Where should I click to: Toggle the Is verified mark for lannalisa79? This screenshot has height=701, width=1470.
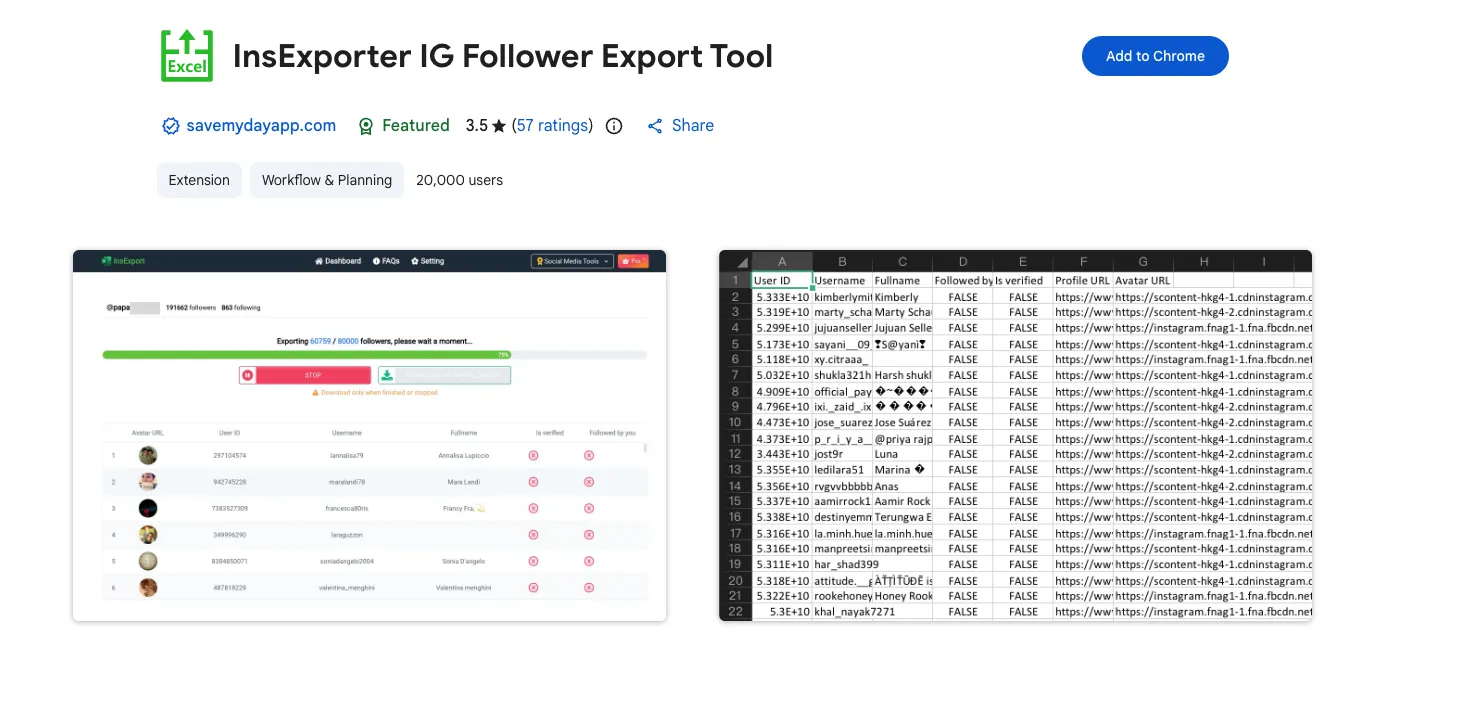tap(533, 456)
